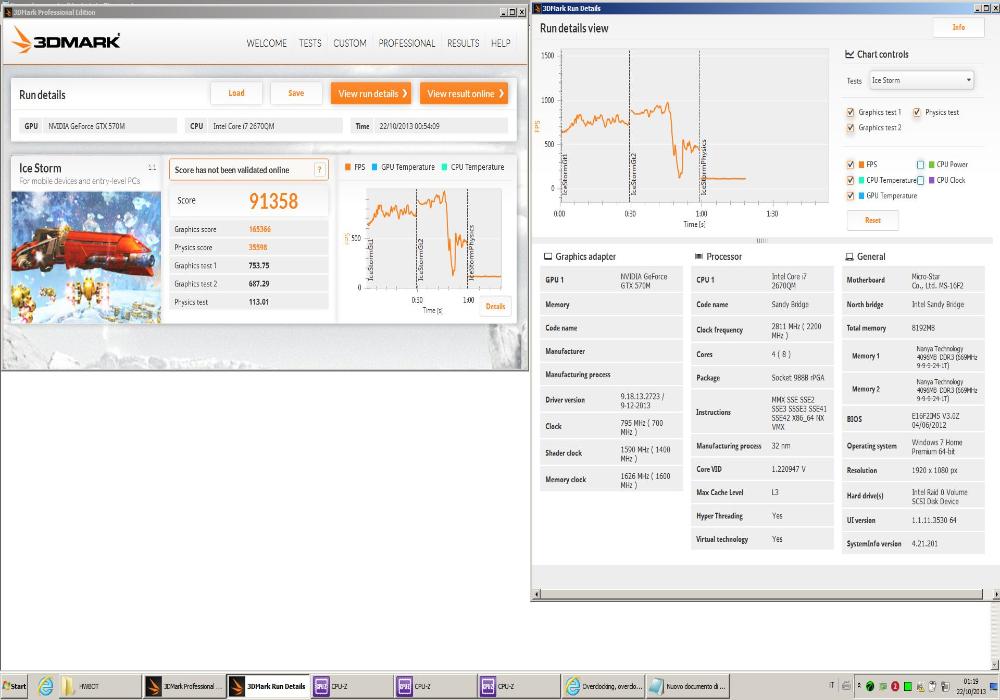Click the Driver version row value
The image size is (1000, 700).
642,400
